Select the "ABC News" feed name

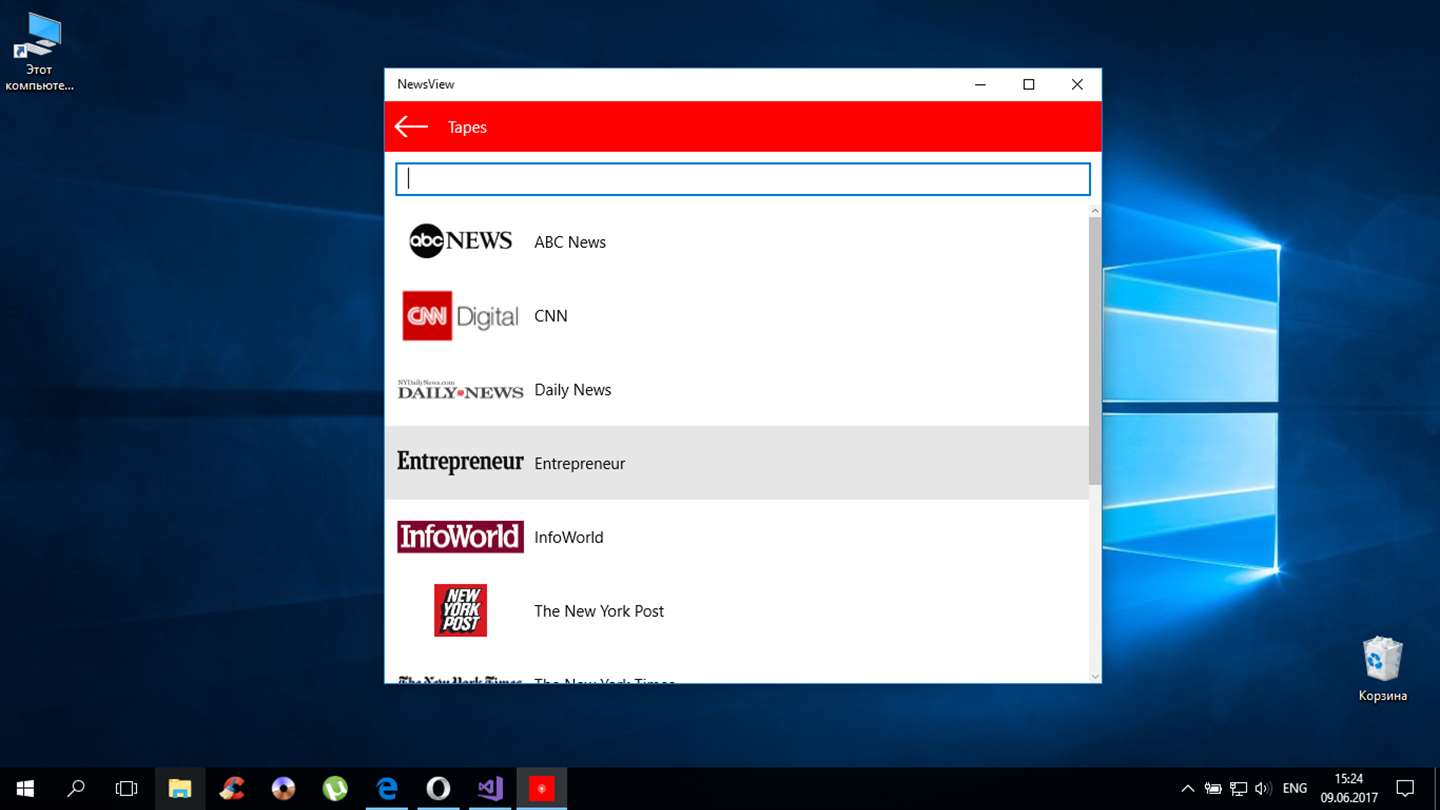pyautogui.click(x=570, y=242)
